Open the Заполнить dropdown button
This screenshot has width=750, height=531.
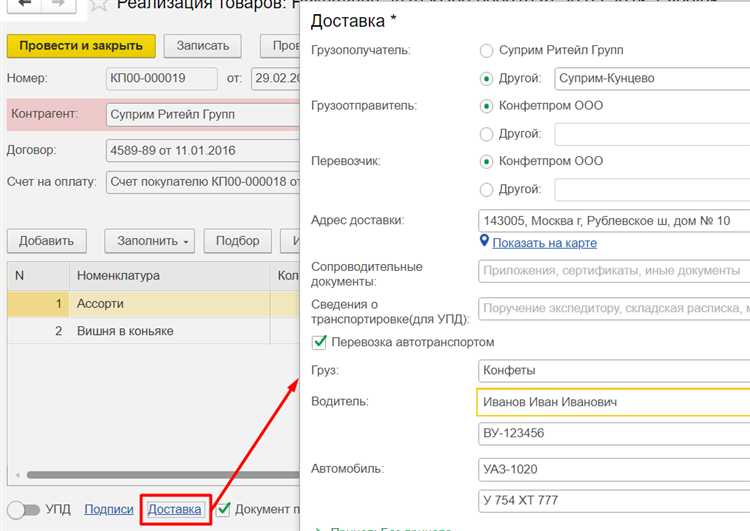coord(150,241)
